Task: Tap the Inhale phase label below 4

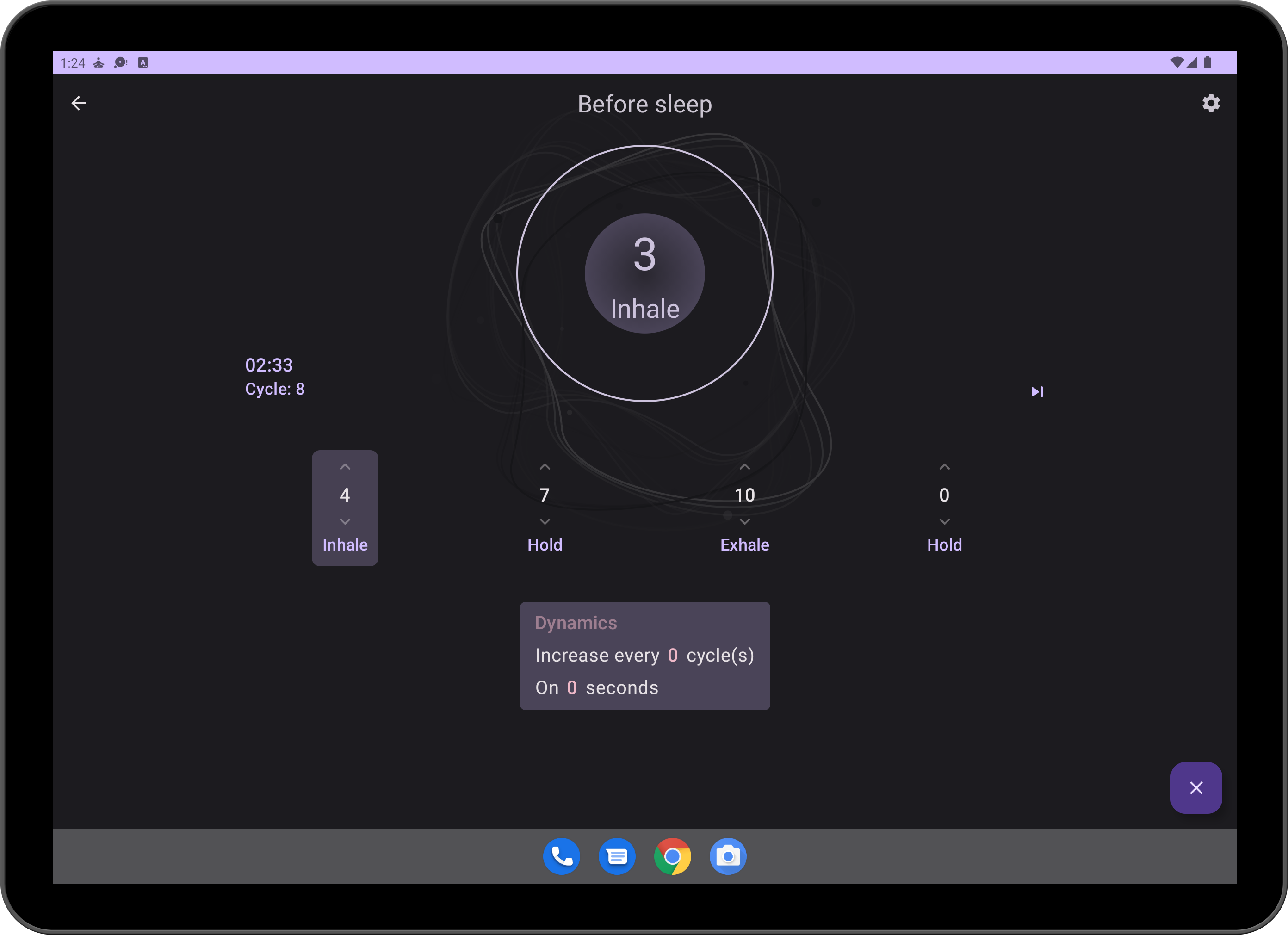Action: [345, 545]
